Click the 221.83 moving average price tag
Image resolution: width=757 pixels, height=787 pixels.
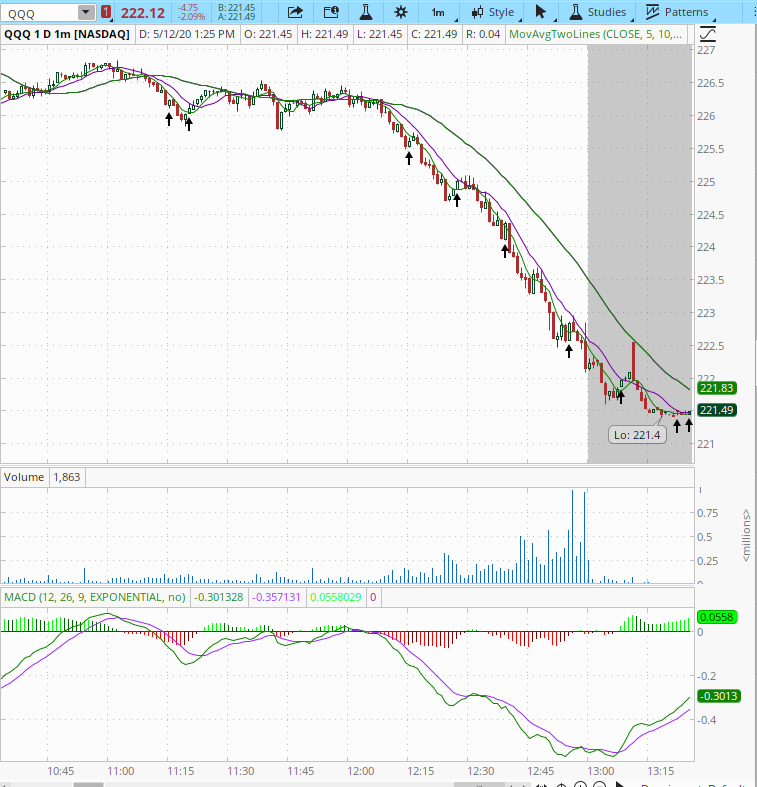pos(717,388)
